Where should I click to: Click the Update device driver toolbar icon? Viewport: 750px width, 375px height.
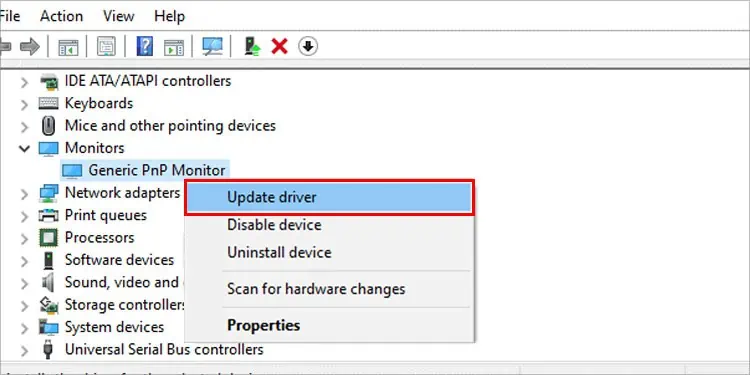click(x=252, y=46)
